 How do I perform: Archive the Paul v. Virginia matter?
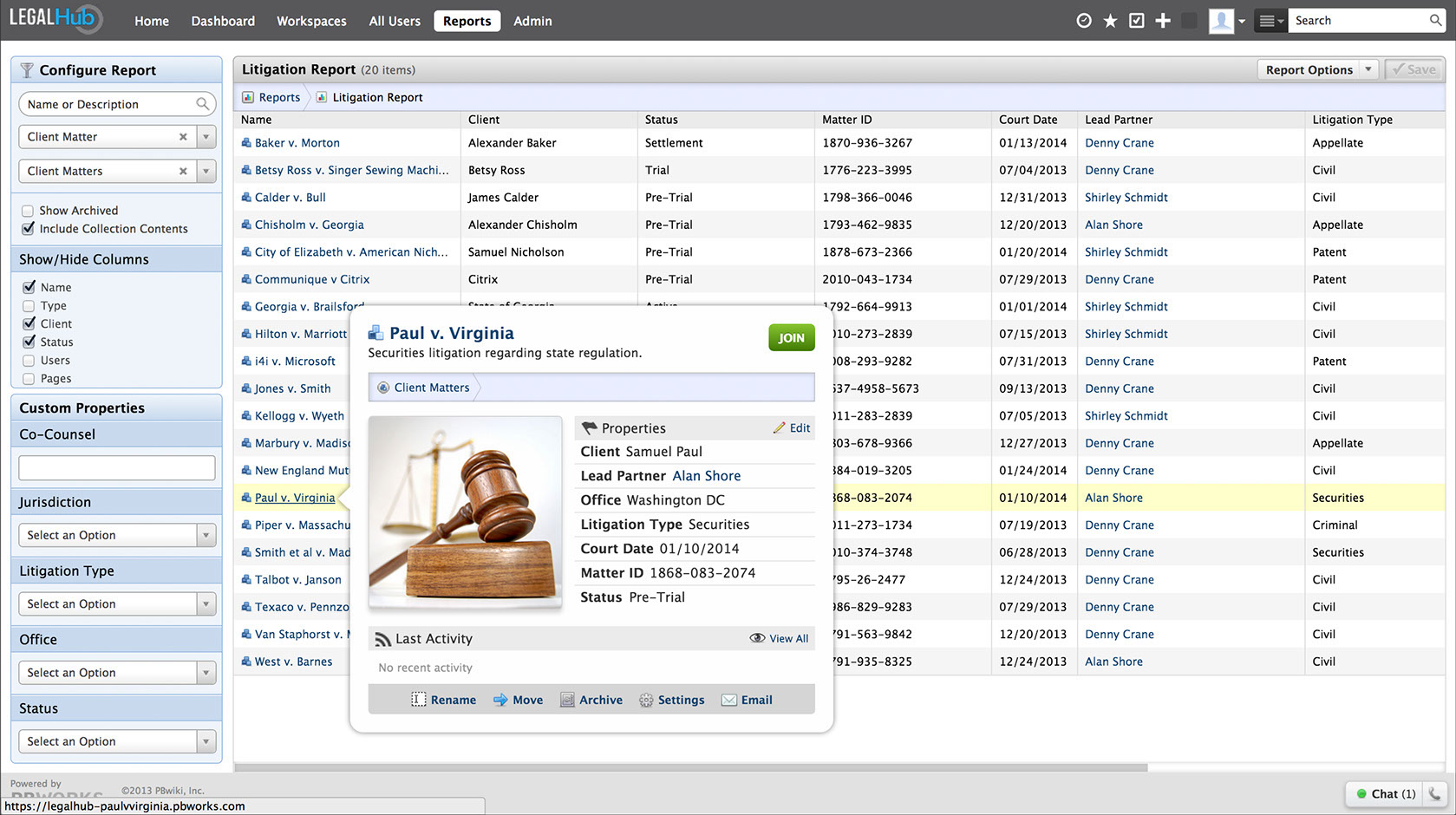pos(591,700)
